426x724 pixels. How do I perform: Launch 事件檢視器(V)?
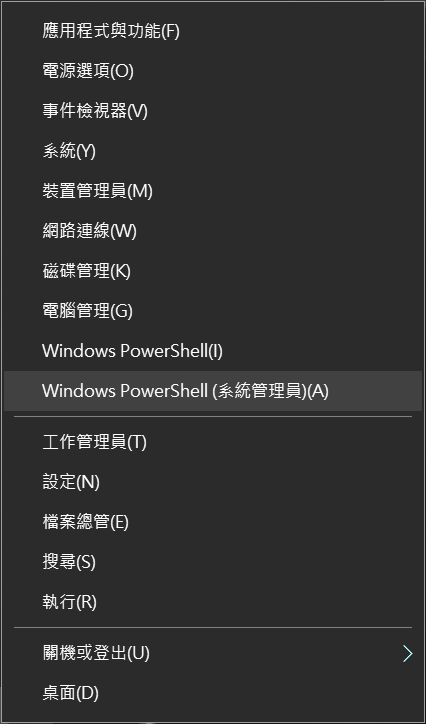pyautogui.click(x=213, y=111)
